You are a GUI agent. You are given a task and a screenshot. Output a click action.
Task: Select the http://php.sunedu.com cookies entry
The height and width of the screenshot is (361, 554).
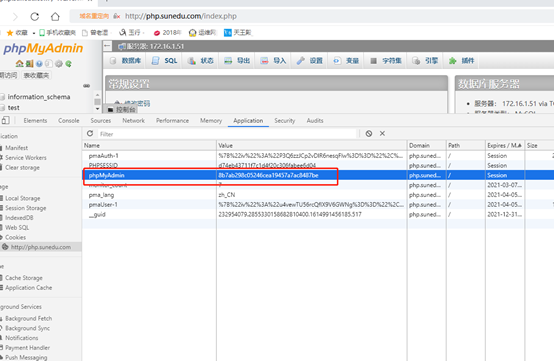(x=41, y=247)
